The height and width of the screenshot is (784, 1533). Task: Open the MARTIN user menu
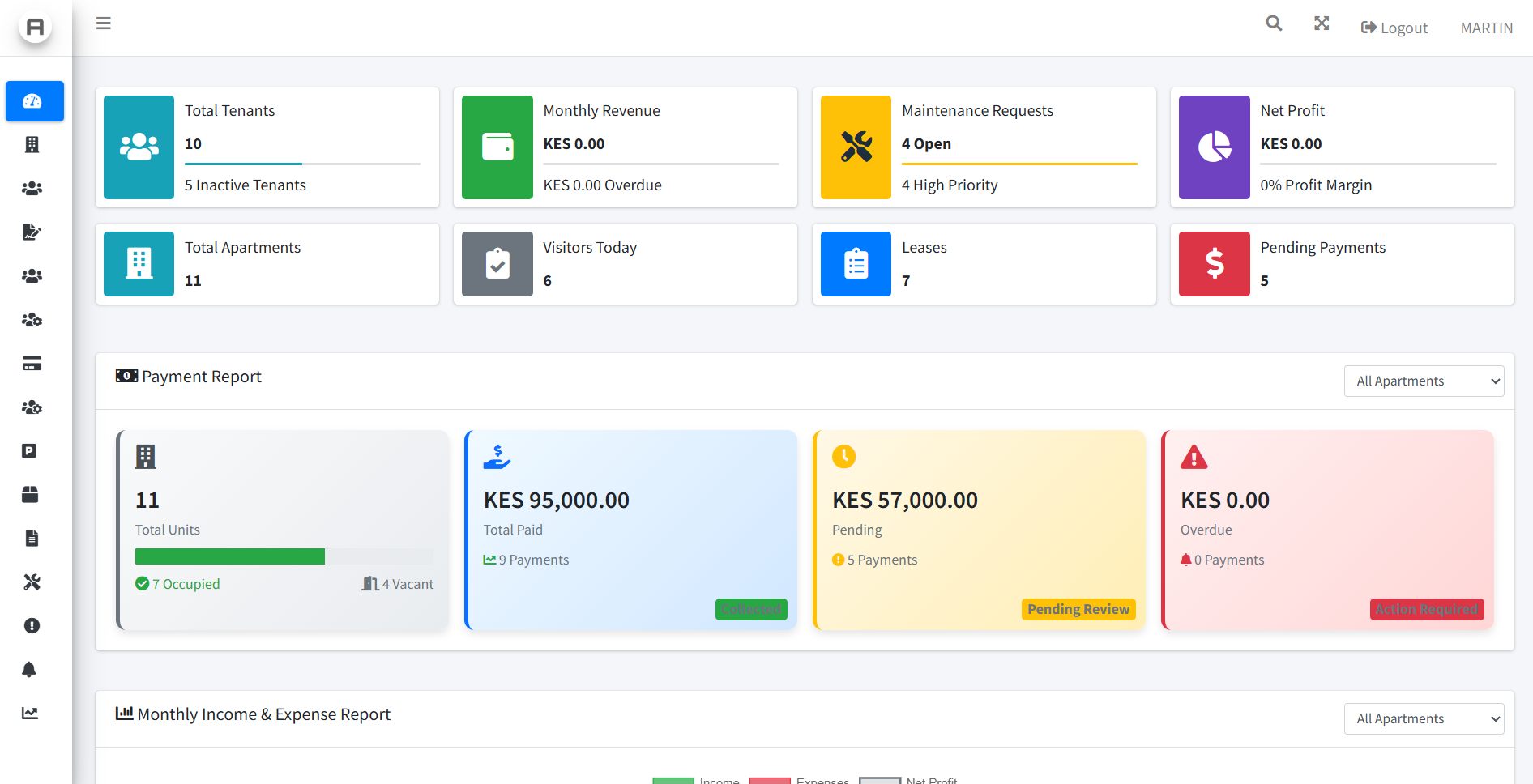pyautogui.click(x=1486, y=27)
